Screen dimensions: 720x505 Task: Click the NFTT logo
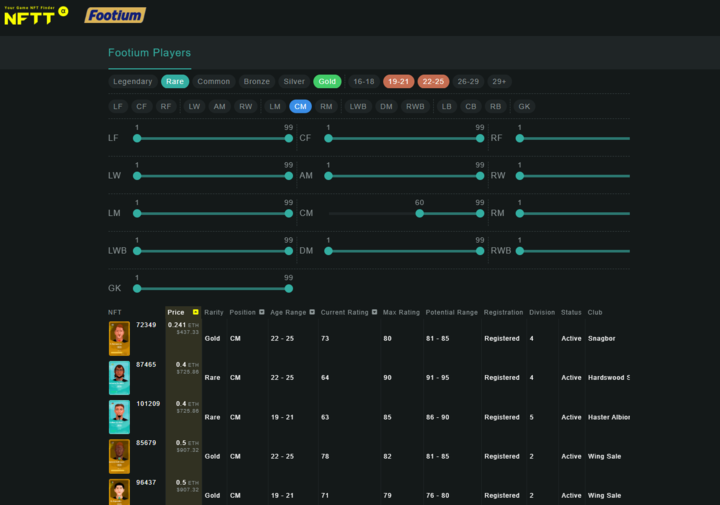(x=36, y=15)
